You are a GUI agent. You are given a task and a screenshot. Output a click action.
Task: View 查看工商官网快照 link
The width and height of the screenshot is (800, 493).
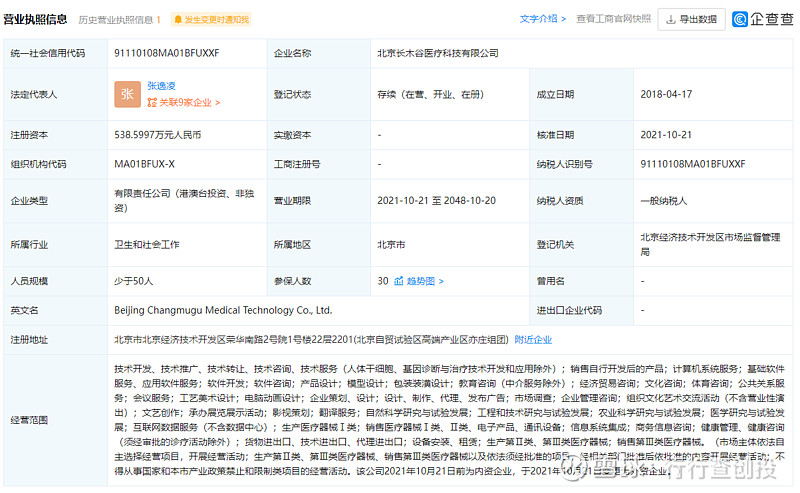[x=613, y=19]
